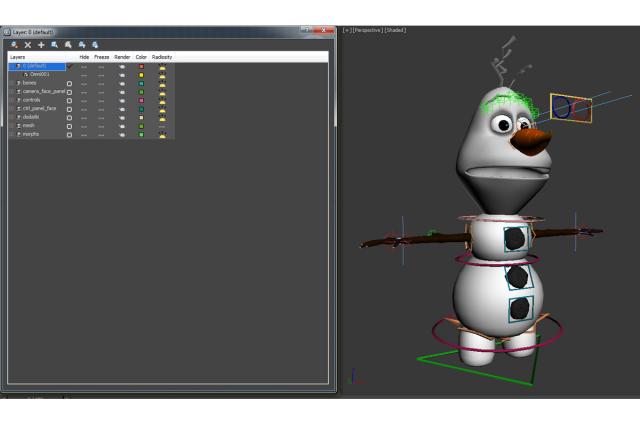This screenshot has width=640, height=424.
Task: Open yellow color swatch of Omni001
Action: click(x=141, y=75)
